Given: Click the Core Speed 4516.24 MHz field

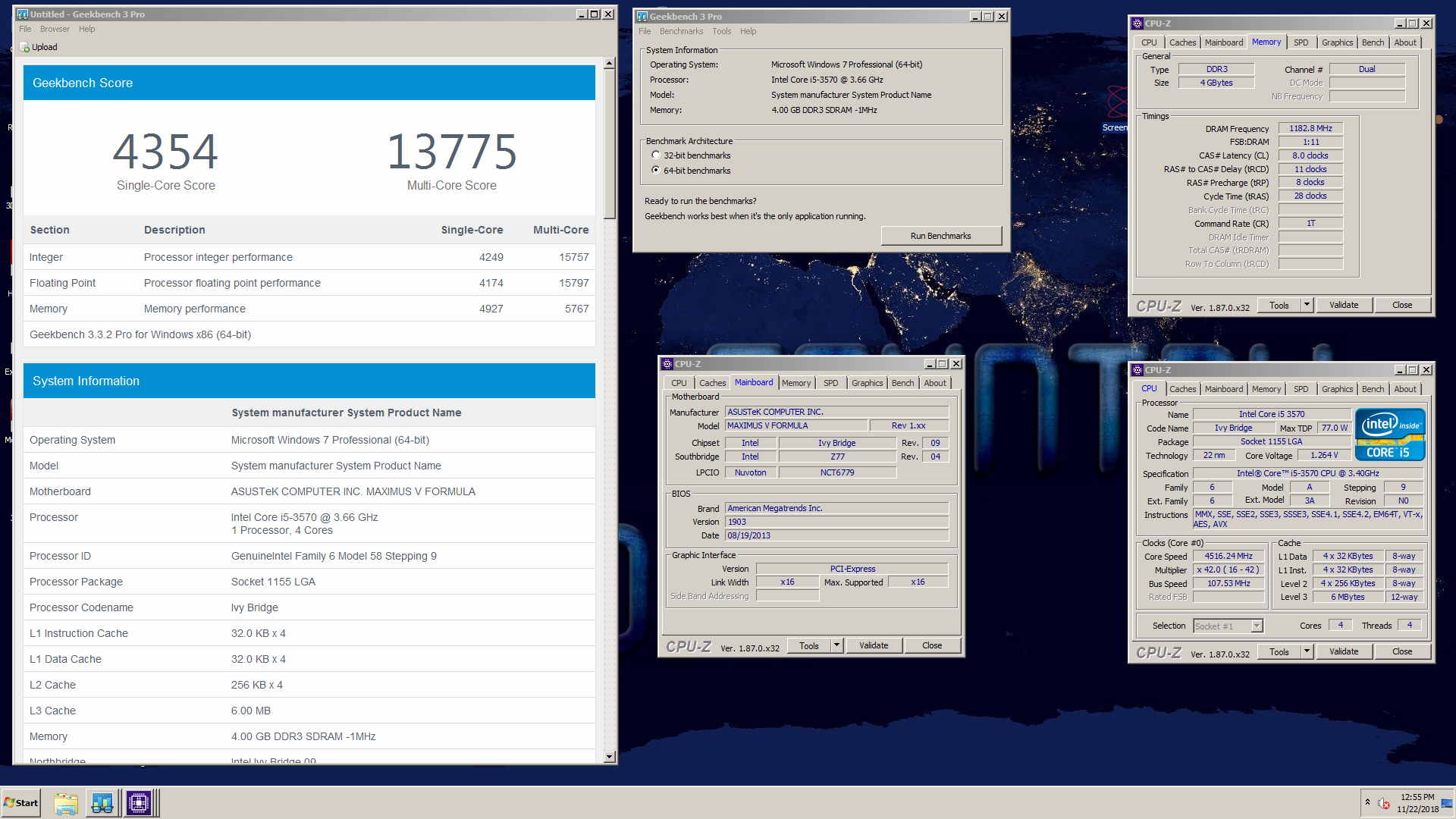Looking at the screenshot, I should [x=1228, y=557].
